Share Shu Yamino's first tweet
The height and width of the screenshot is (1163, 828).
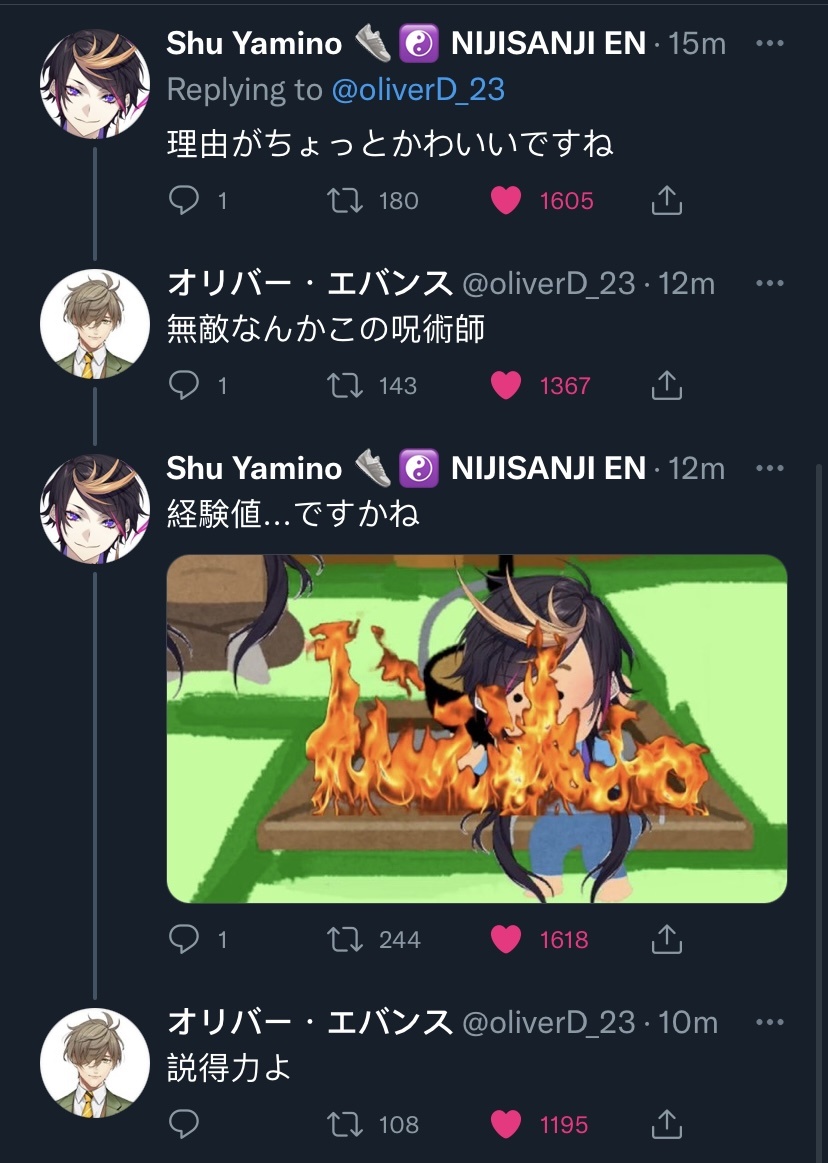pyautogui.click(x=666, y=200)
